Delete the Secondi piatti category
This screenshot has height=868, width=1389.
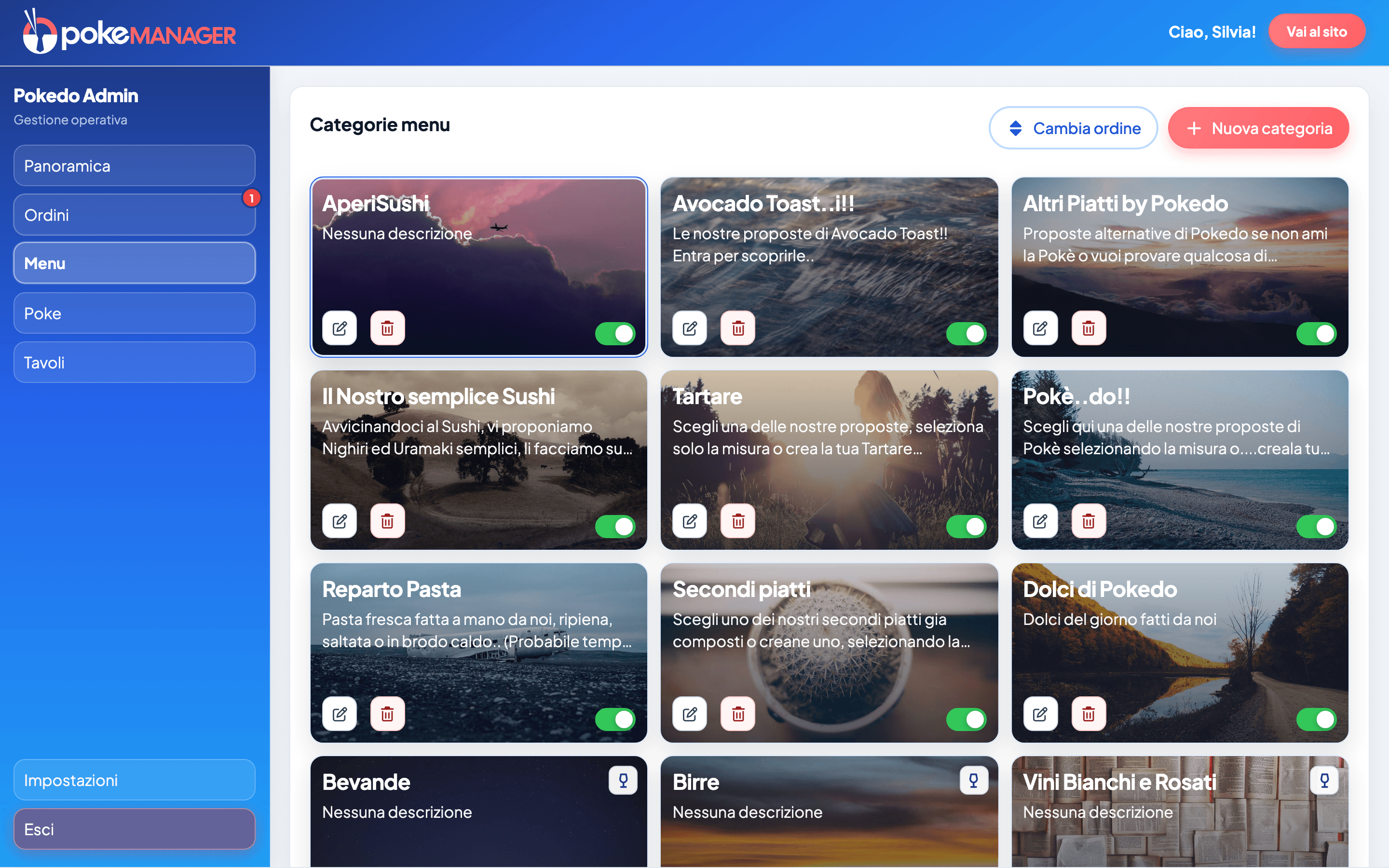coord(738,714)
